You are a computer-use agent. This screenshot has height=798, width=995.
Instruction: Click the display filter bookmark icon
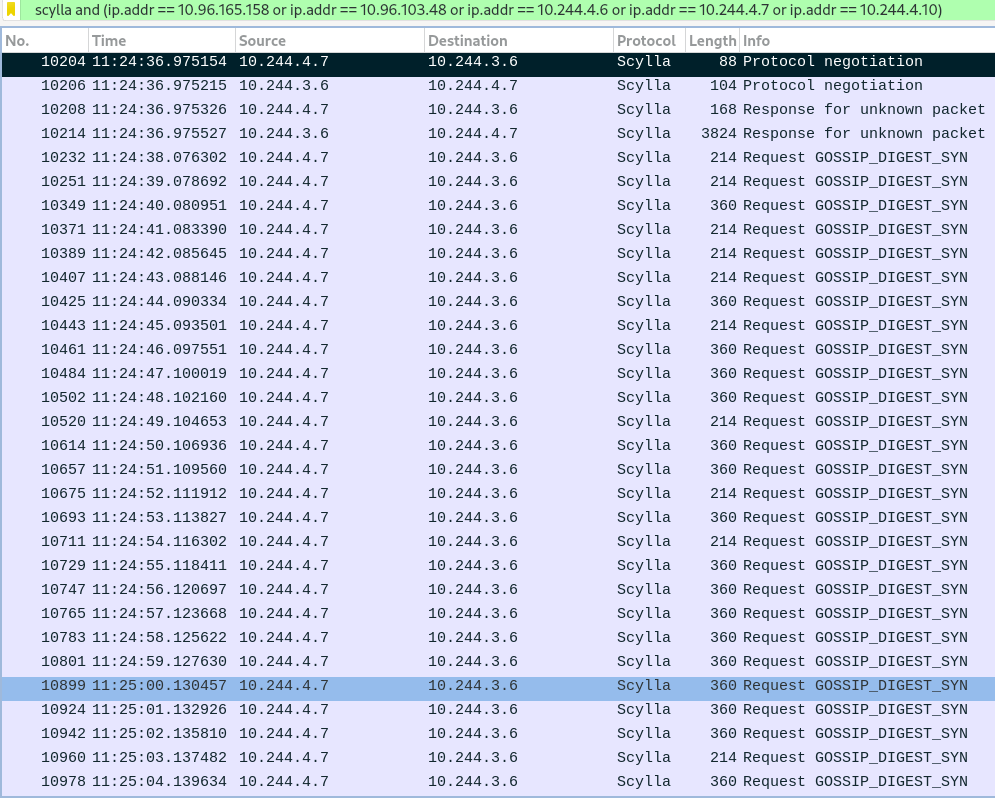(x=11, y=10)
